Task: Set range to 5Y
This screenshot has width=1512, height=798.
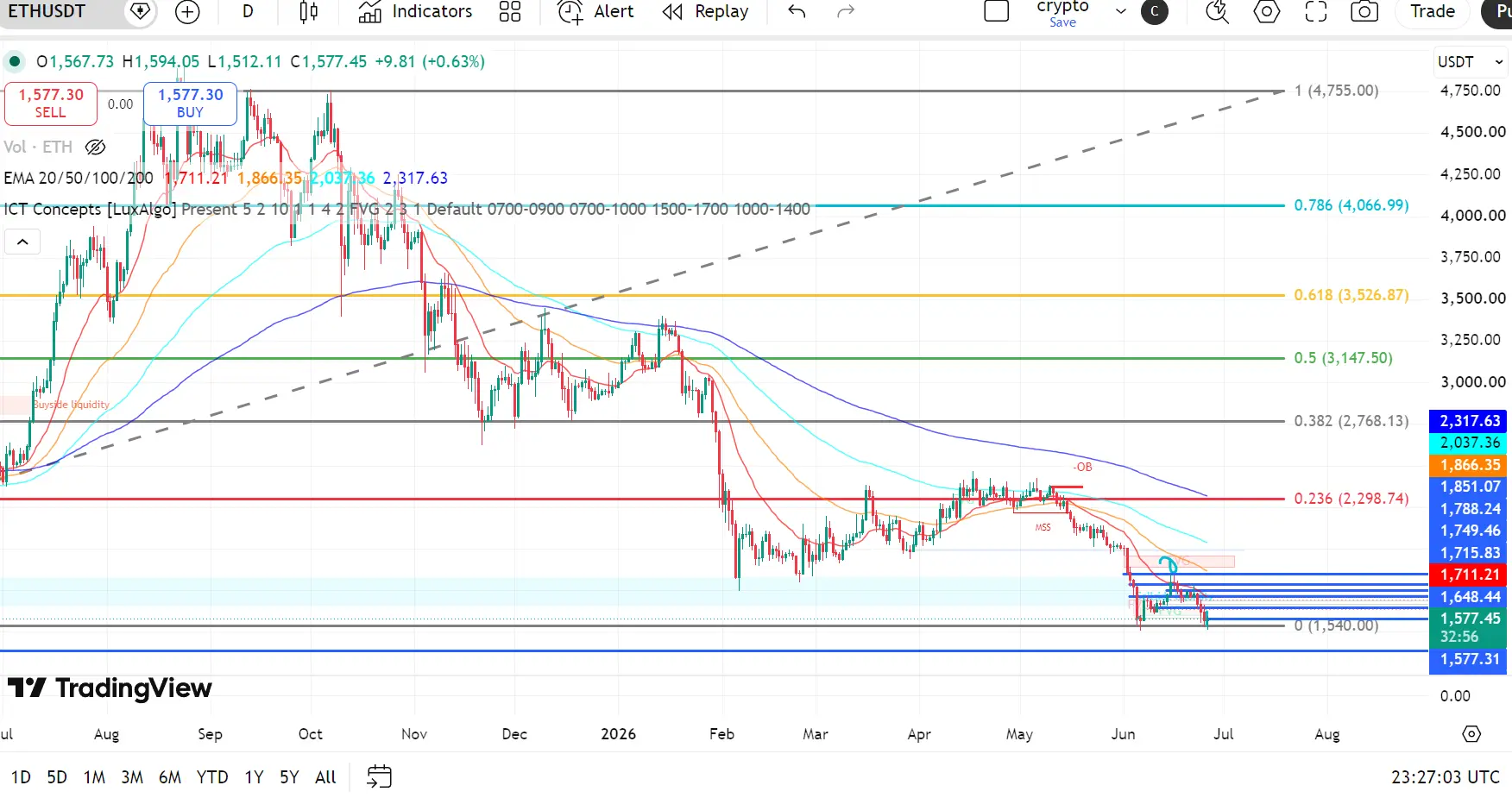Action: 289,777
